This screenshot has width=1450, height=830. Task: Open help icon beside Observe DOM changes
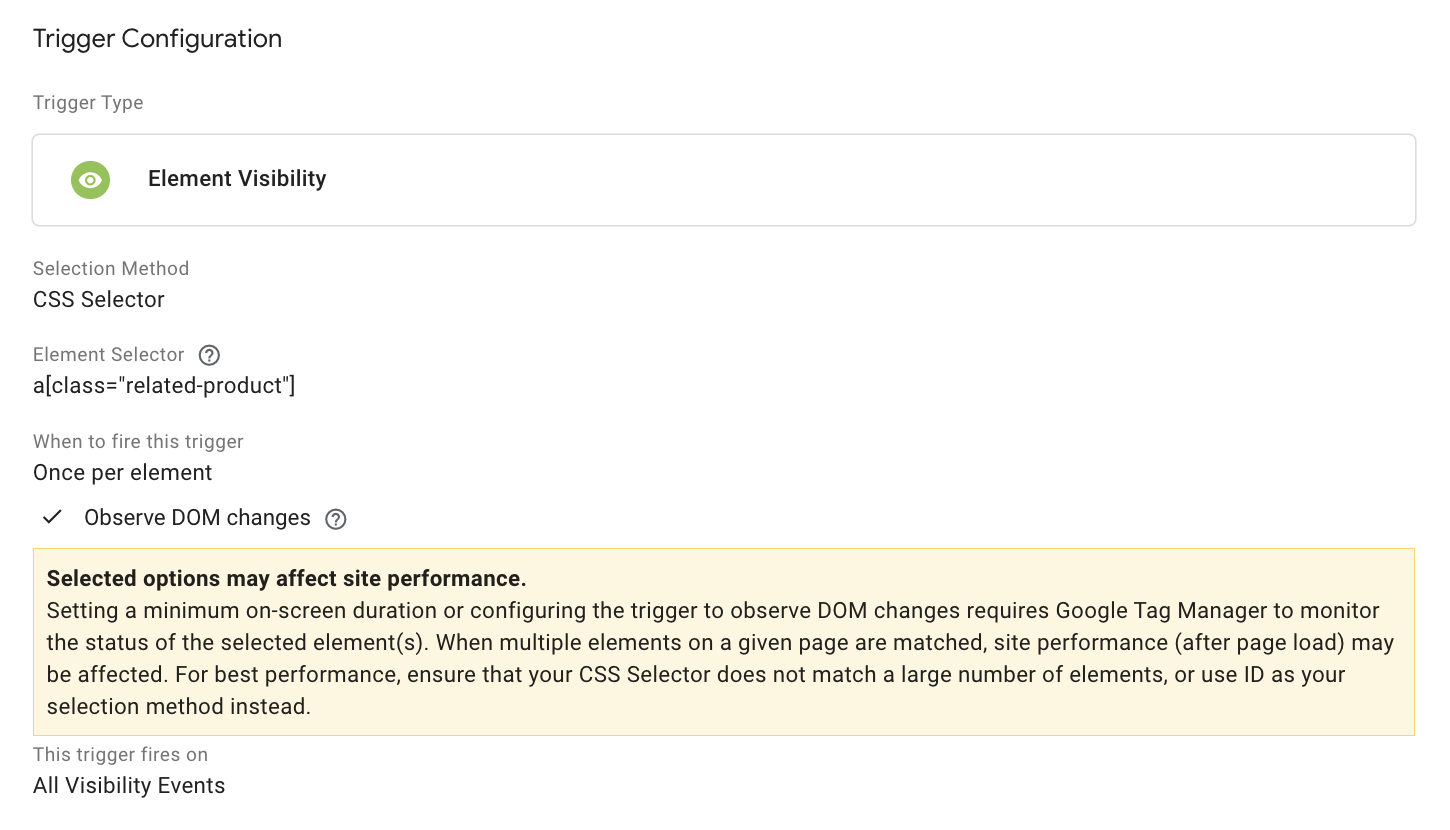coord(336,519)
